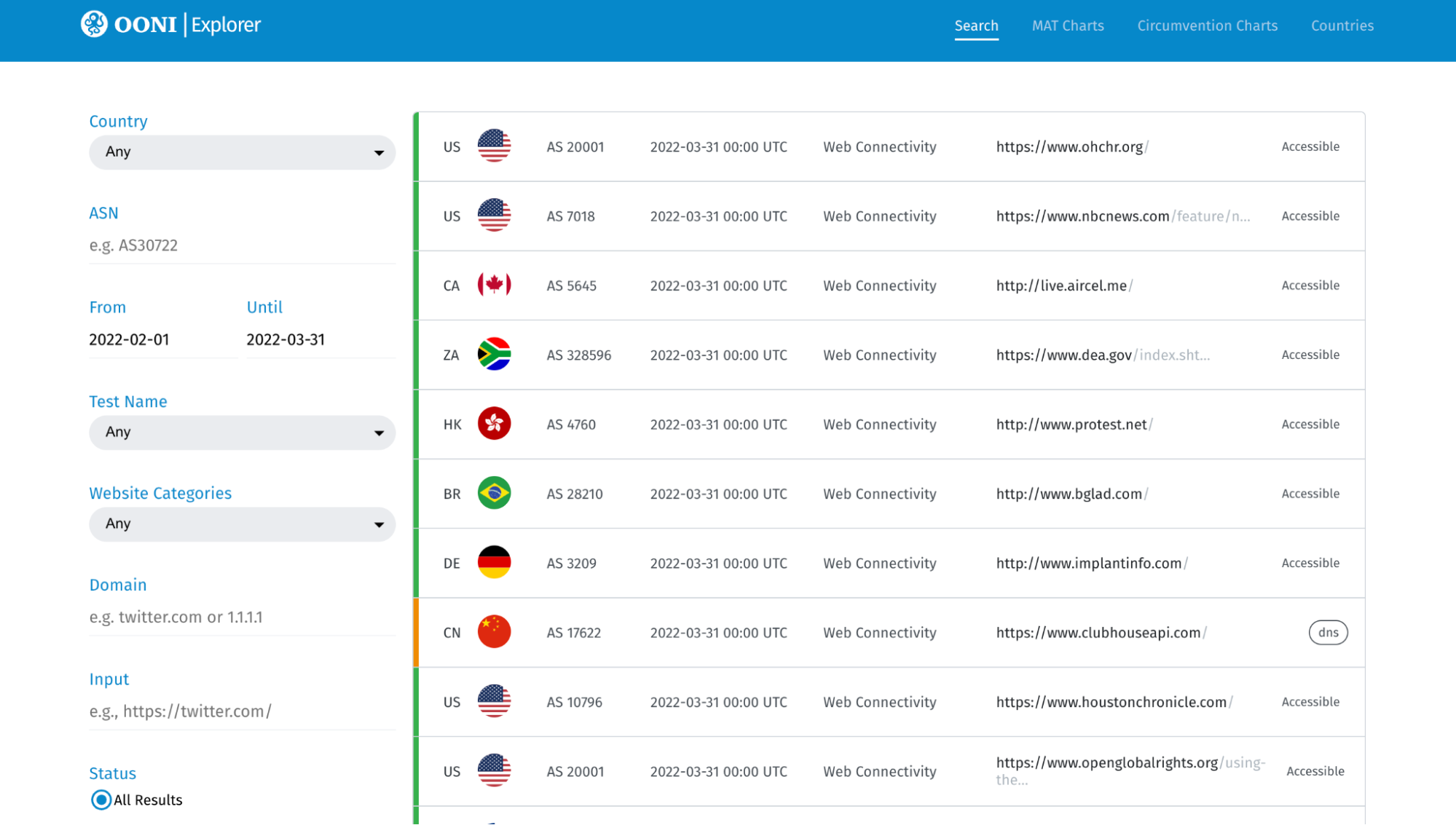Click the Germany flag icon

tap(494, 562)
